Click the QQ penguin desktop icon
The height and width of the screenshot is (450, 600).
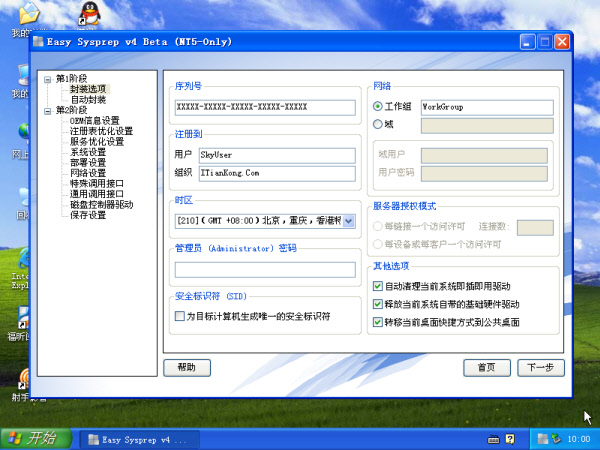[90, 14]
